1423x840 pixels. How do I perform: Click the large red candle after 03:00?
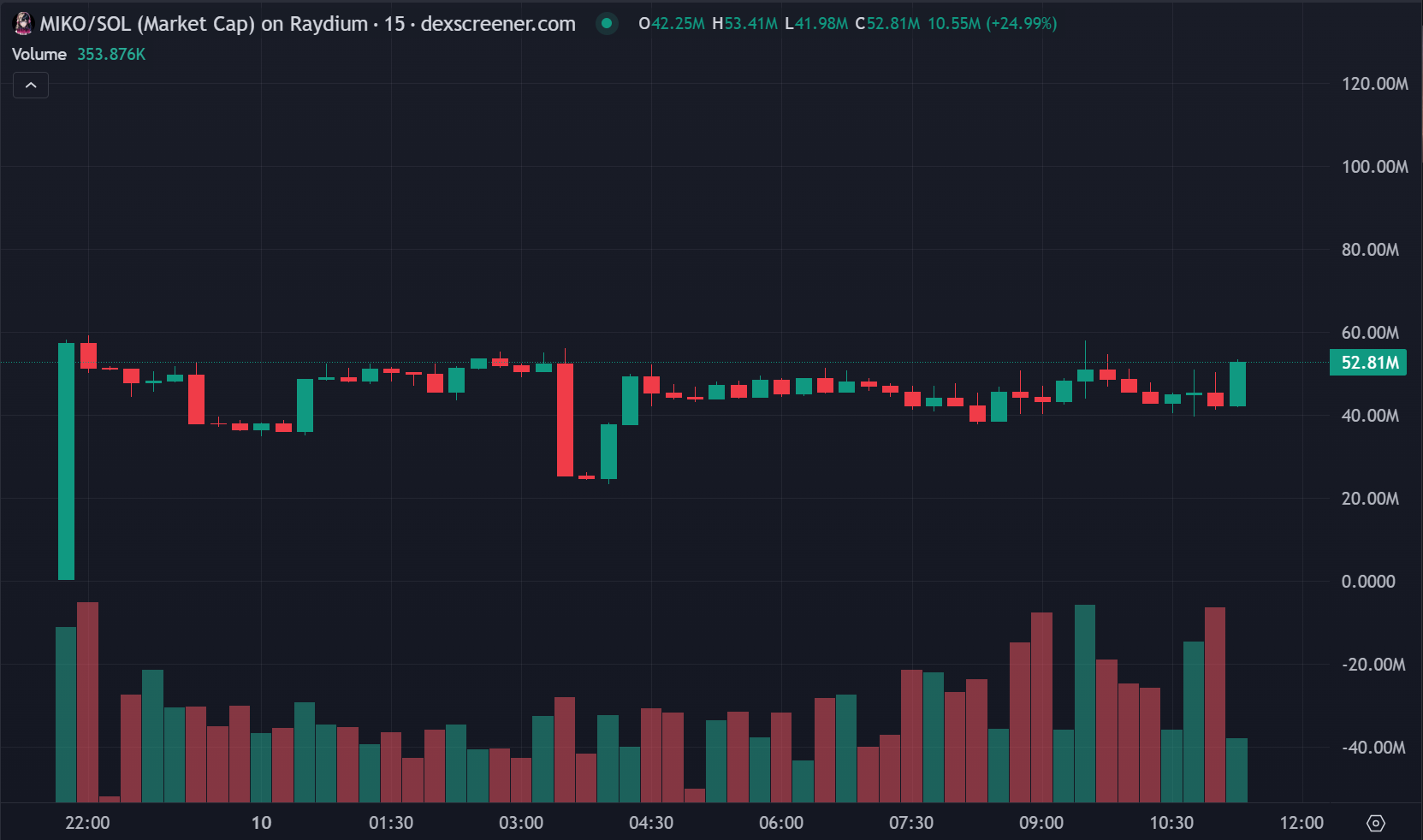(x=565, y=419)
